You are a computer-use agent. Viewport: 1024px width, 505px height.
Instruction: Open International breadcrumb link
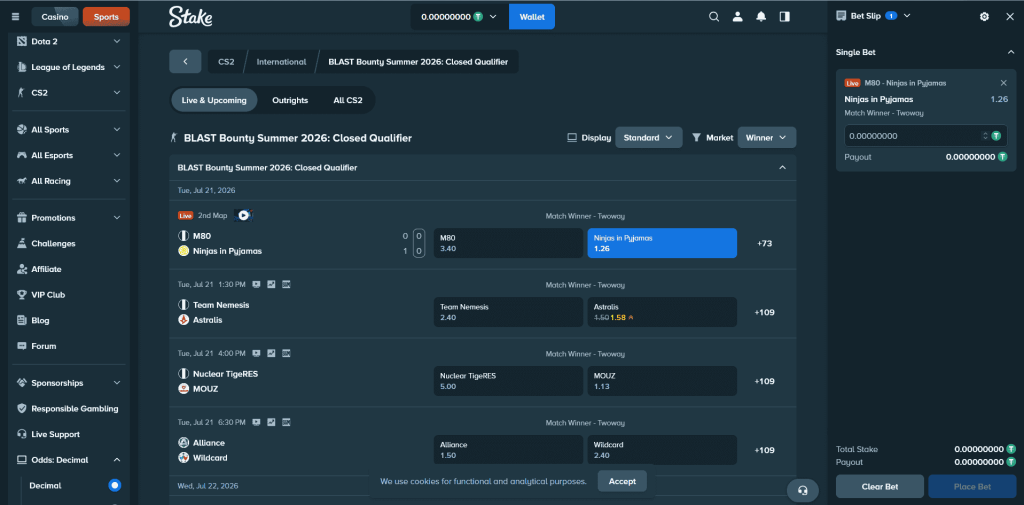click(281, 62)
